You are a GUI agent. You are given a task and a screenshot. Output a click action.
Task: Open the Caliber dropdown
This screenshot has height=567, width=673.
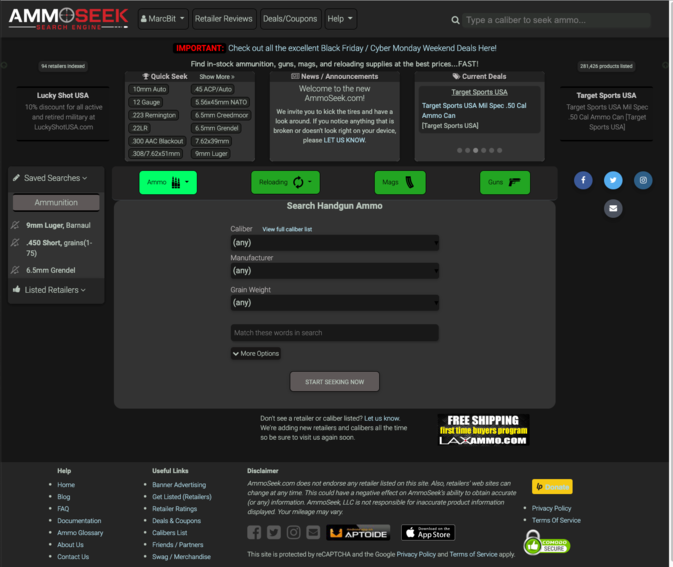[x=334, y=243]
